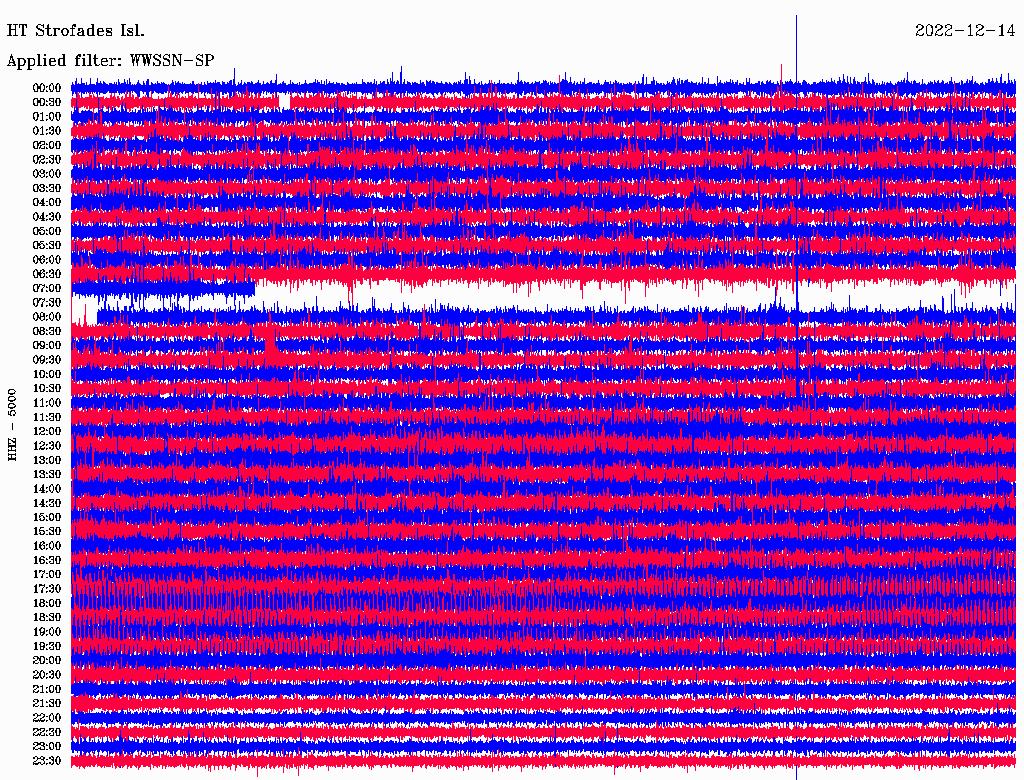Select the 15:30 time label
Image resolution: width=1024 pixels, height=780 pixels.
(x=47, y=532)
